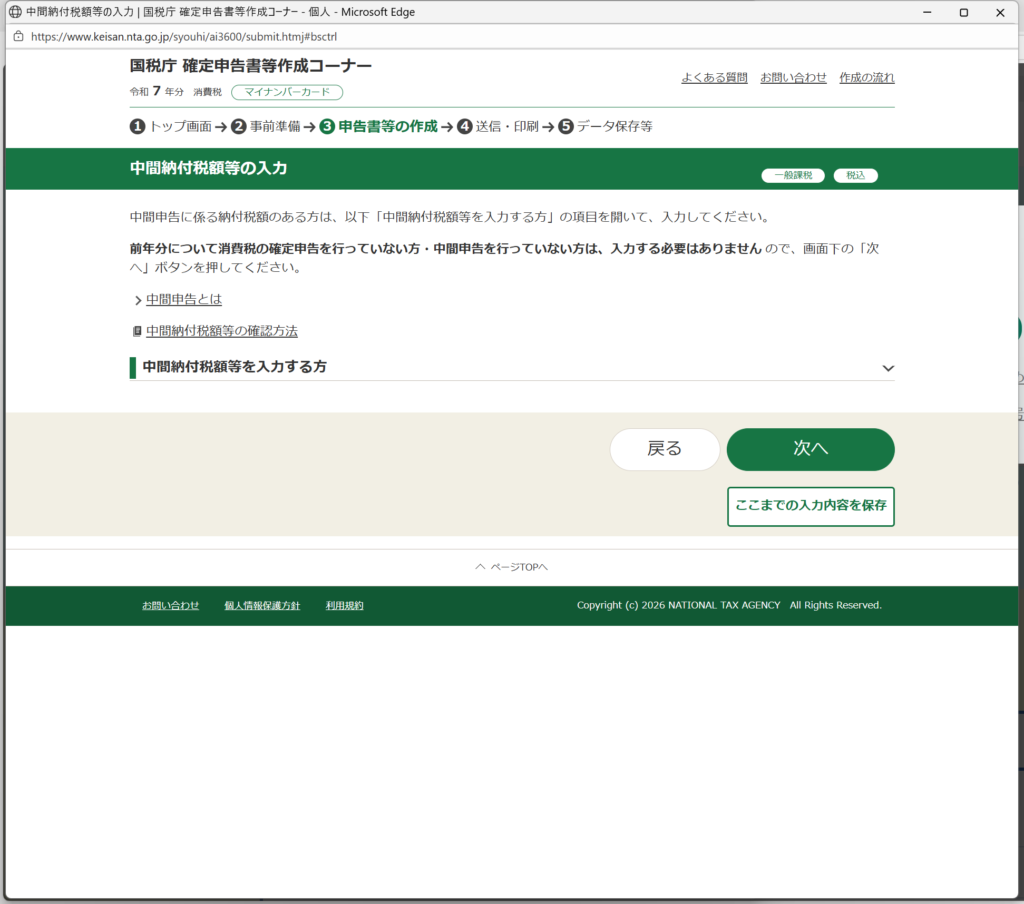Expand the 中間納付税額等を入力する方 section chevron
Screen dimensions: 1024x904
tap(888, 368)
